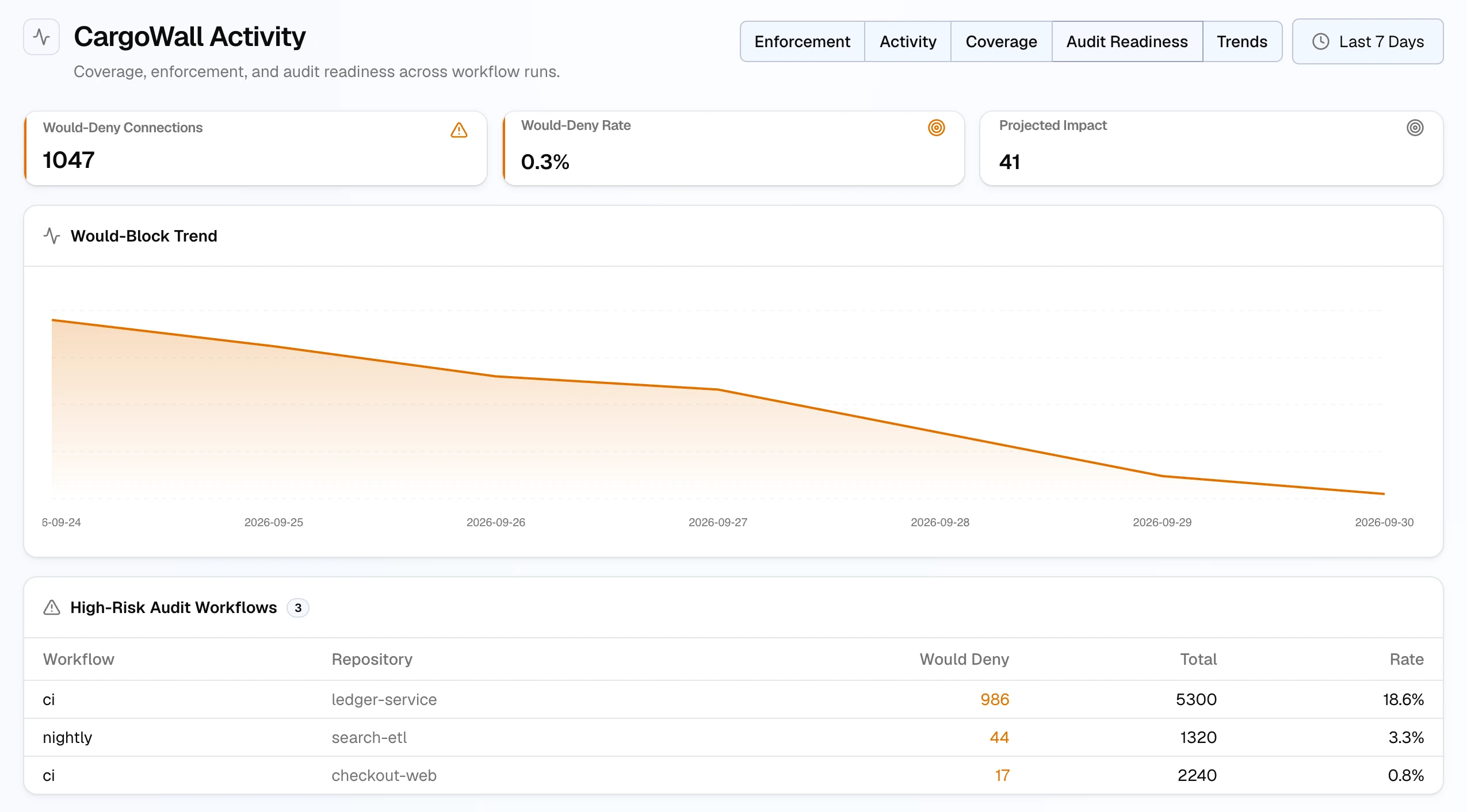Click the 2026-09-27 axis label on the trend chart
Screen dimensions: 1467x812
click(717, 522)
